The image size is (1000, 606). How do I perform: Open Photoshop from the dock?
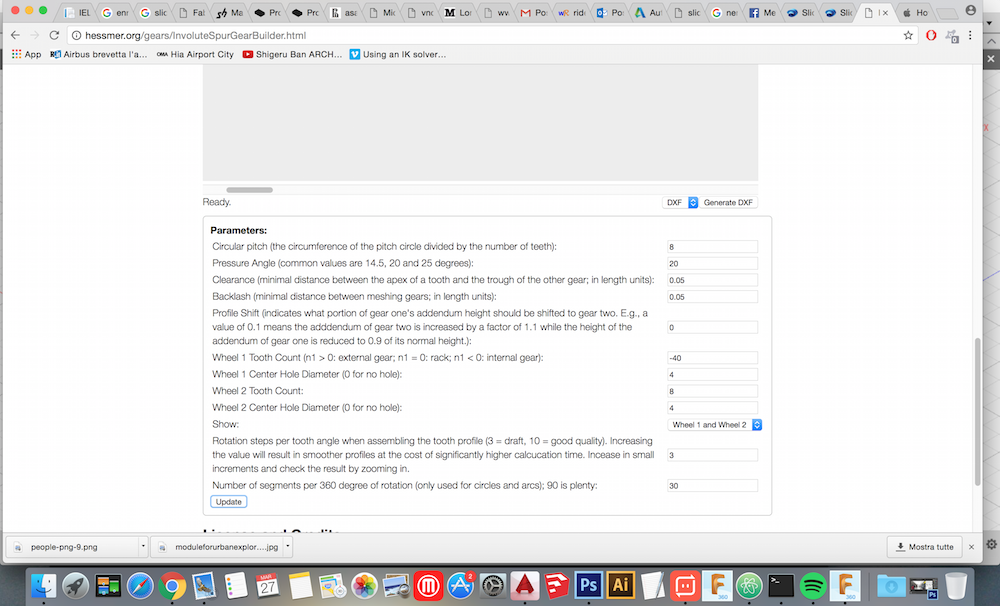pos(589,586)
